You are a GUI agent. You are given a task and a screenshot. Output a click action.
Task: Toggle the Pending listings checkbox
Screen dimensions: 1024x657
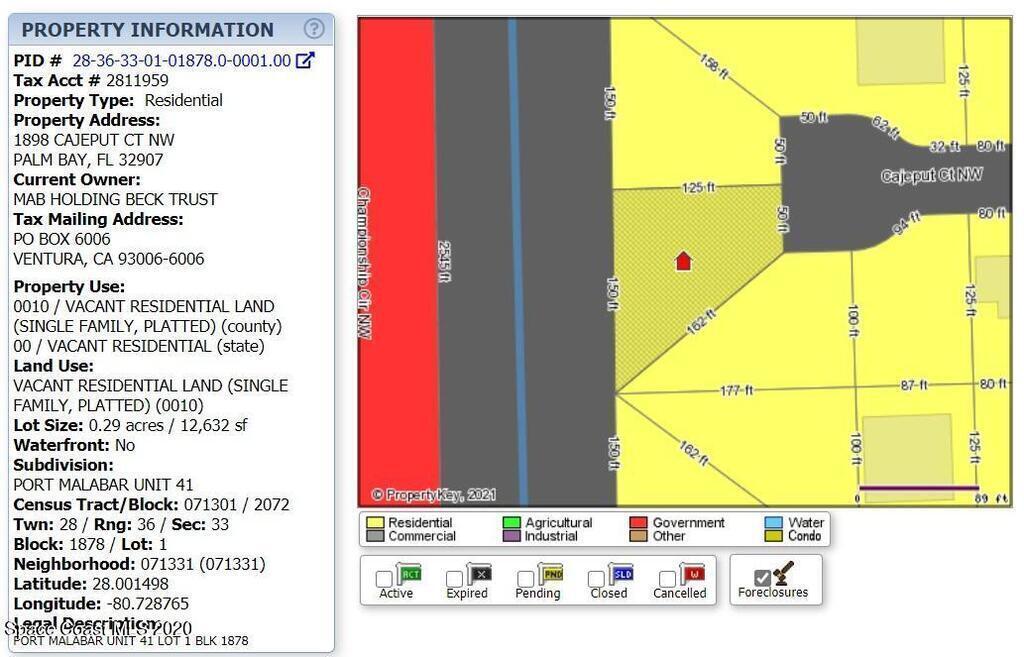point(526,579)
